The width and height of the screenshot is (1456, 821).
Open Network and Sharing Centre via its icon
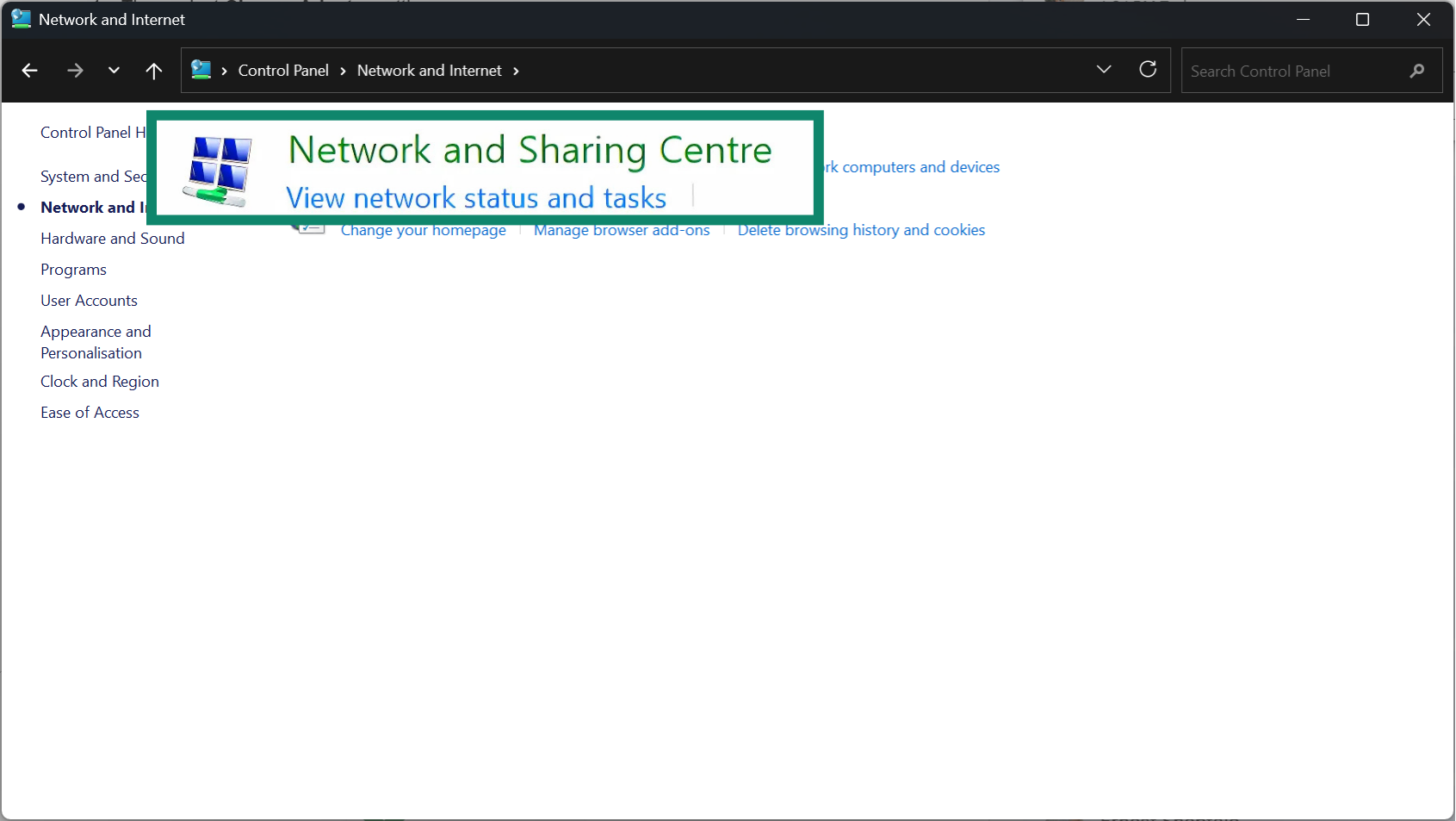click(x=218, y=169)
